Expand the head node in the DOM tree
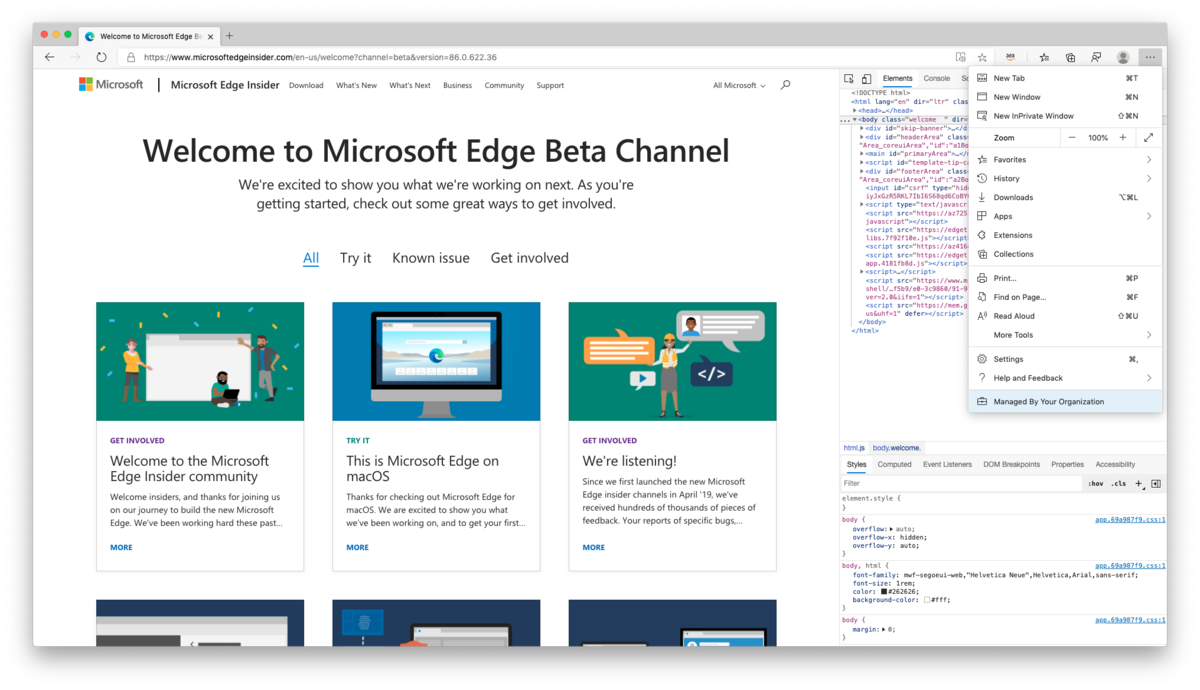This screenshot has height=690, width=1200. pyautogui.click(x=854, y=110)
